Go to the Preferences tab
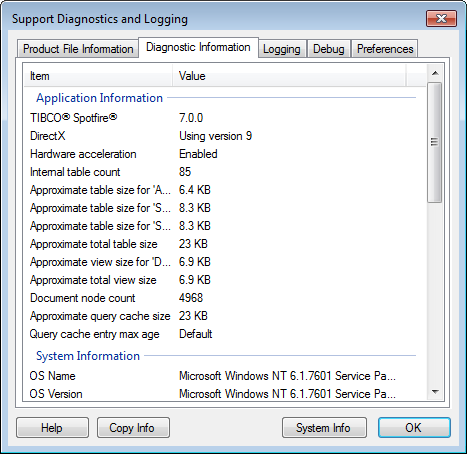Screen dimensions: 467x454 [385, 49]
